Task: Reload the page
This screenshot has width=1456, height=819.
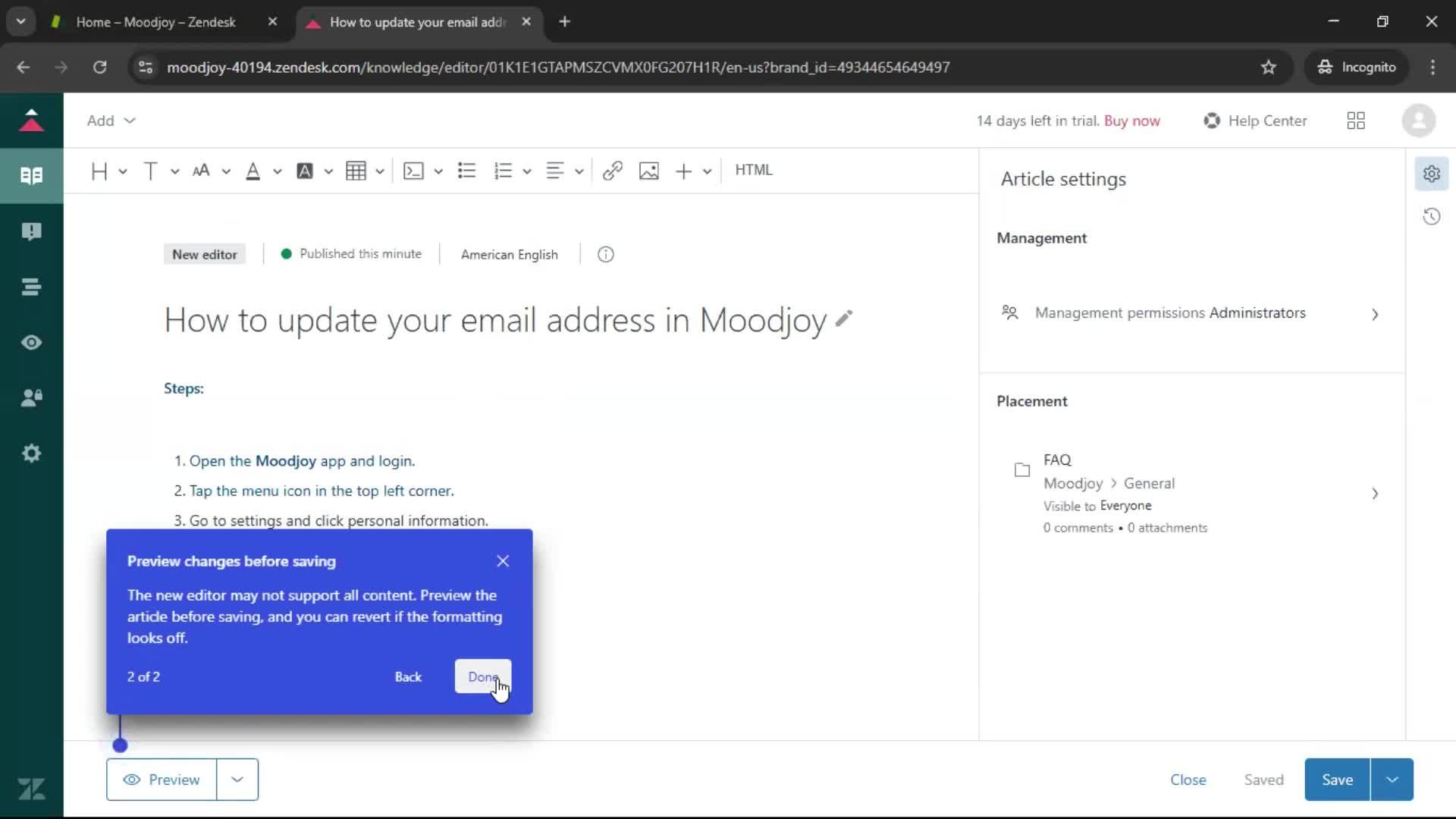Action: point(99,67)
